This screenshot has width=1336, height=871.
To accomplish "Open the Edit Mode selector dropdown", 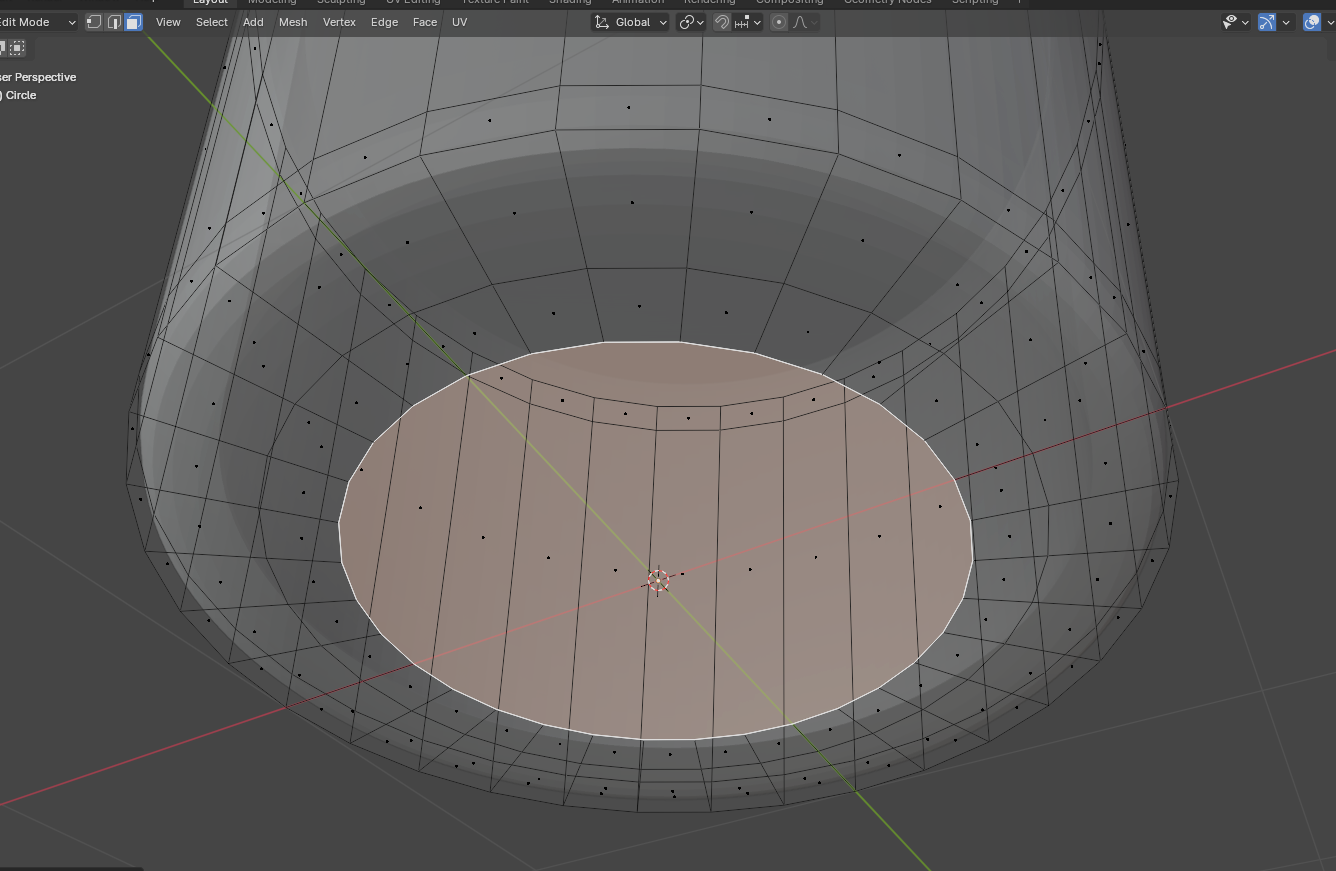I will (x=38, y=22).
